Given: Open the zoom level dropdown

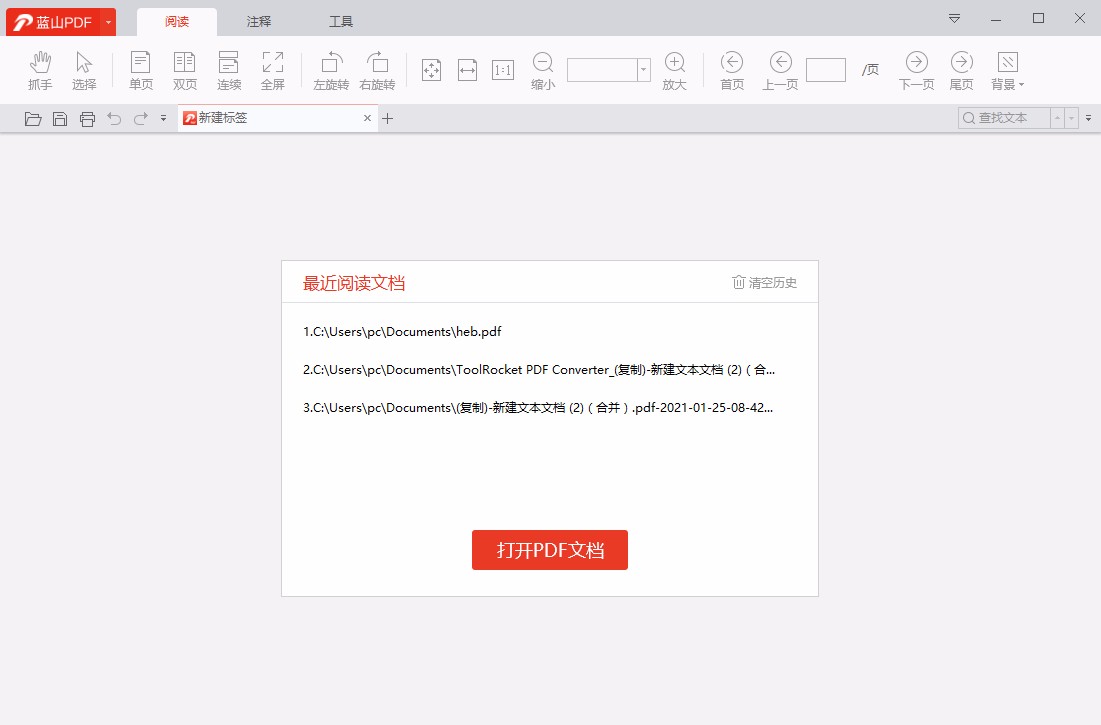Looking at the screenshot, I should click(643, 69).
